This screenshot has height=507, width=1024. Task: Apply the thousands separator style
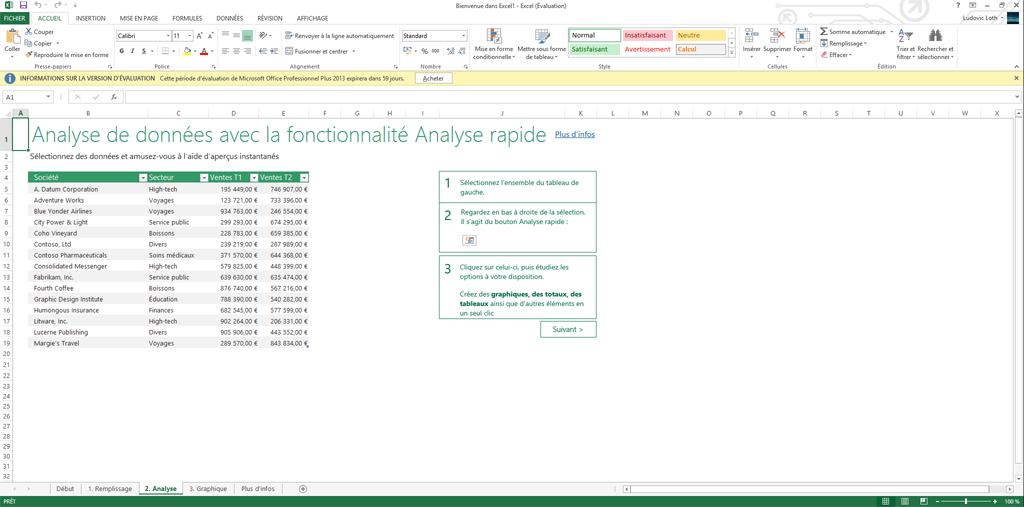click(x=436, y=51)
